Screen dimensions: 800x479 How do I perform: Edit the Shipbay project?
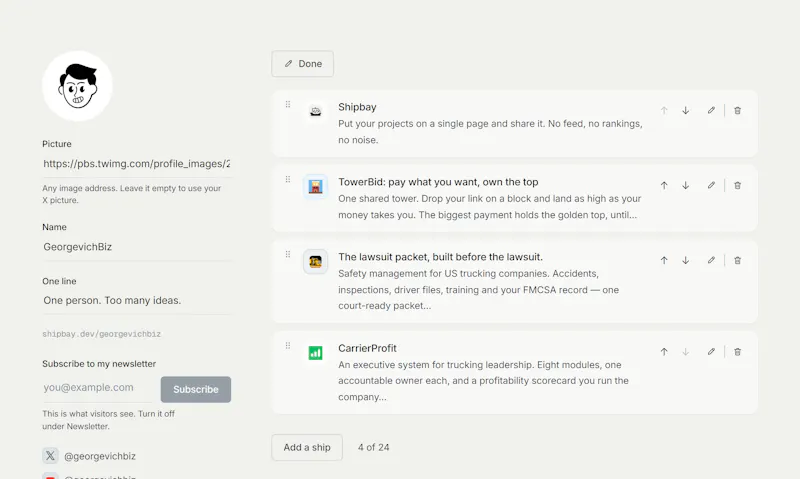[711, 110]
